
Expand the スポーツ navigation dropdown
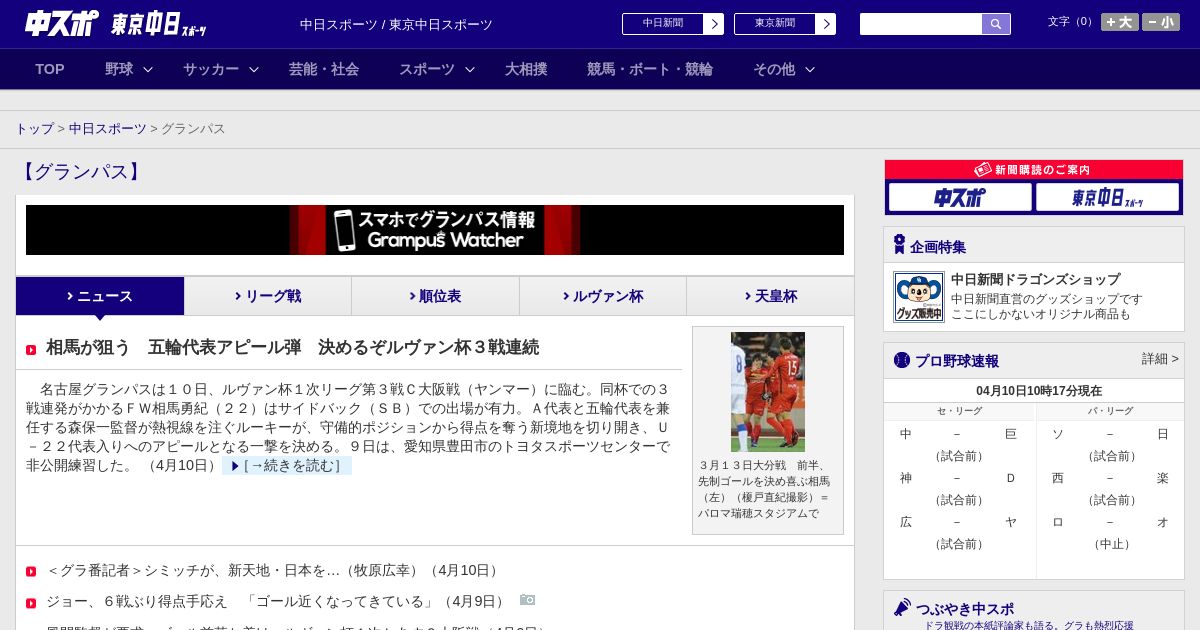pos(437,69)
